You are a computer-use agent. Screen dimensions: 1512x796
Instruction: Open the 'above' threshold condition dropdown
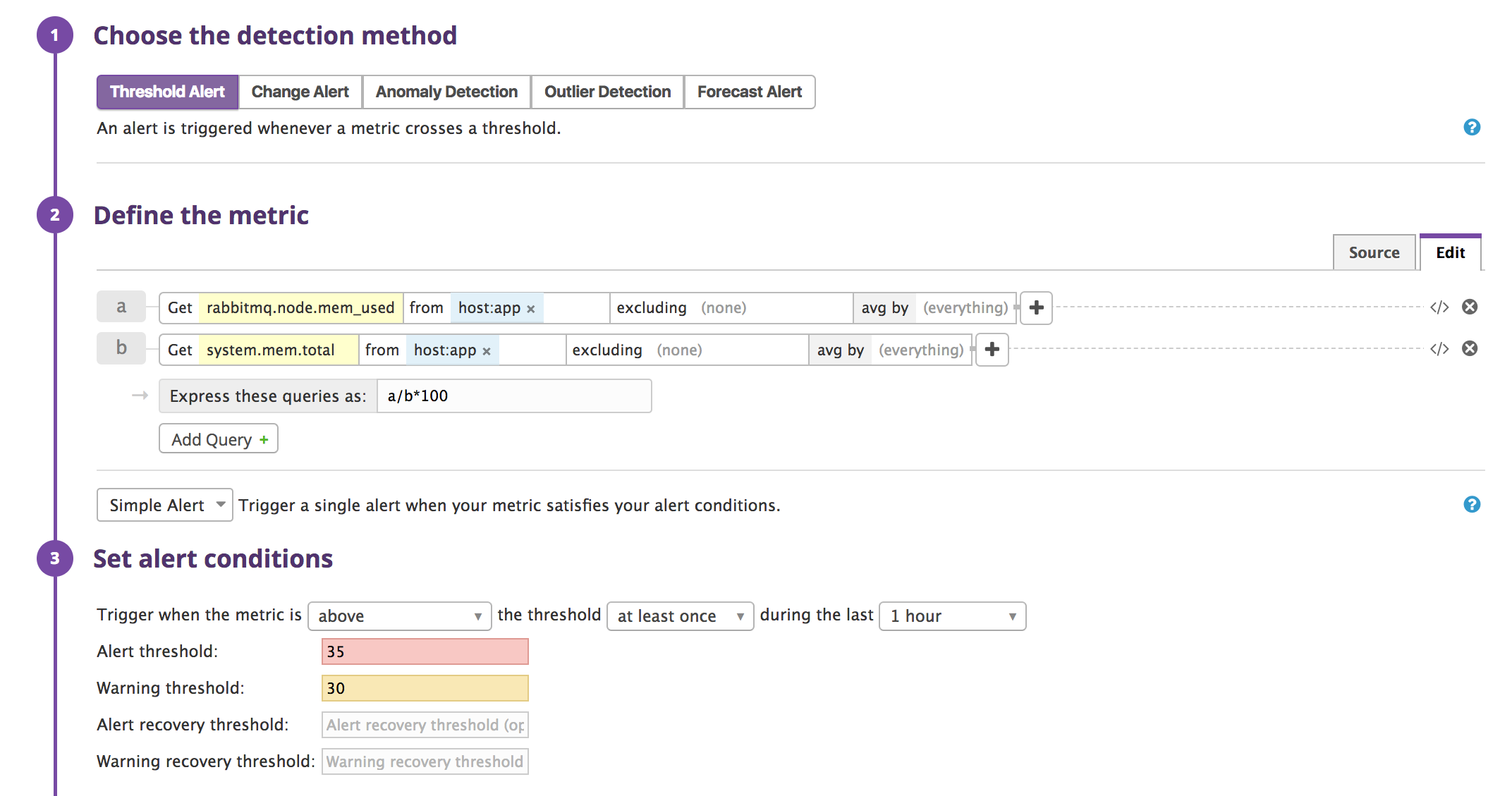click(399, 616)
